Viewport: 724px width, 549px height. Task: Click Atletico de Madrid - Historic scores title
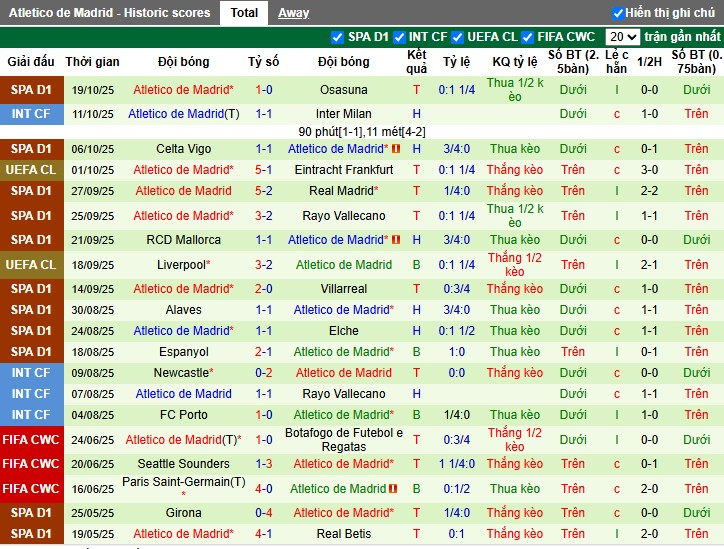[109, 13]
